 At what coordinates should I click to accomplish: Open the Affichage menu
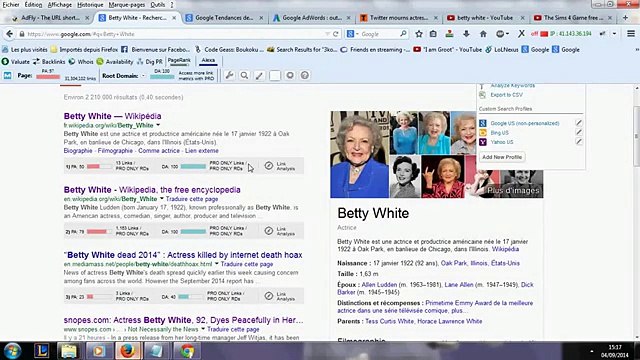[60, 5]
